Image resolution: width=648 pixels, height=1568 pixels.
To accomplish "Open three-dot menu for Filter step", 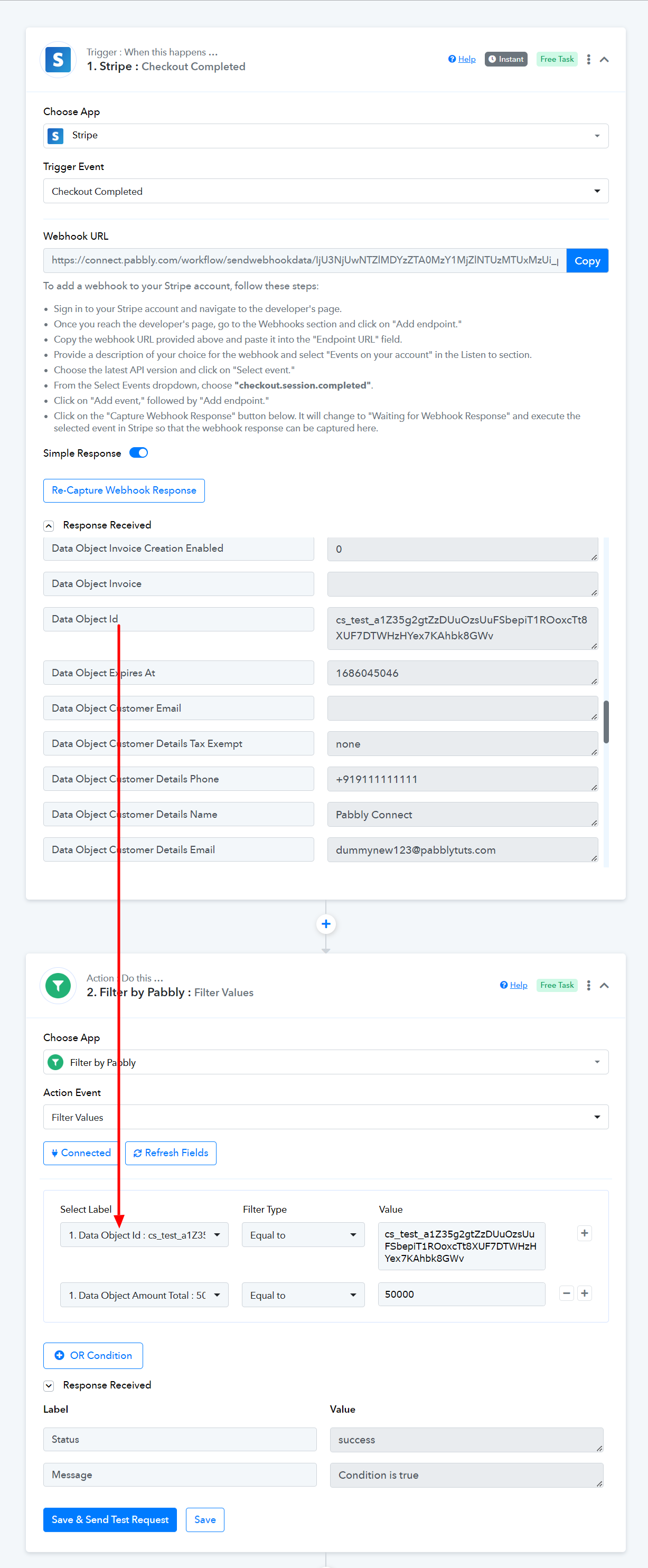I will coord(588,985).
